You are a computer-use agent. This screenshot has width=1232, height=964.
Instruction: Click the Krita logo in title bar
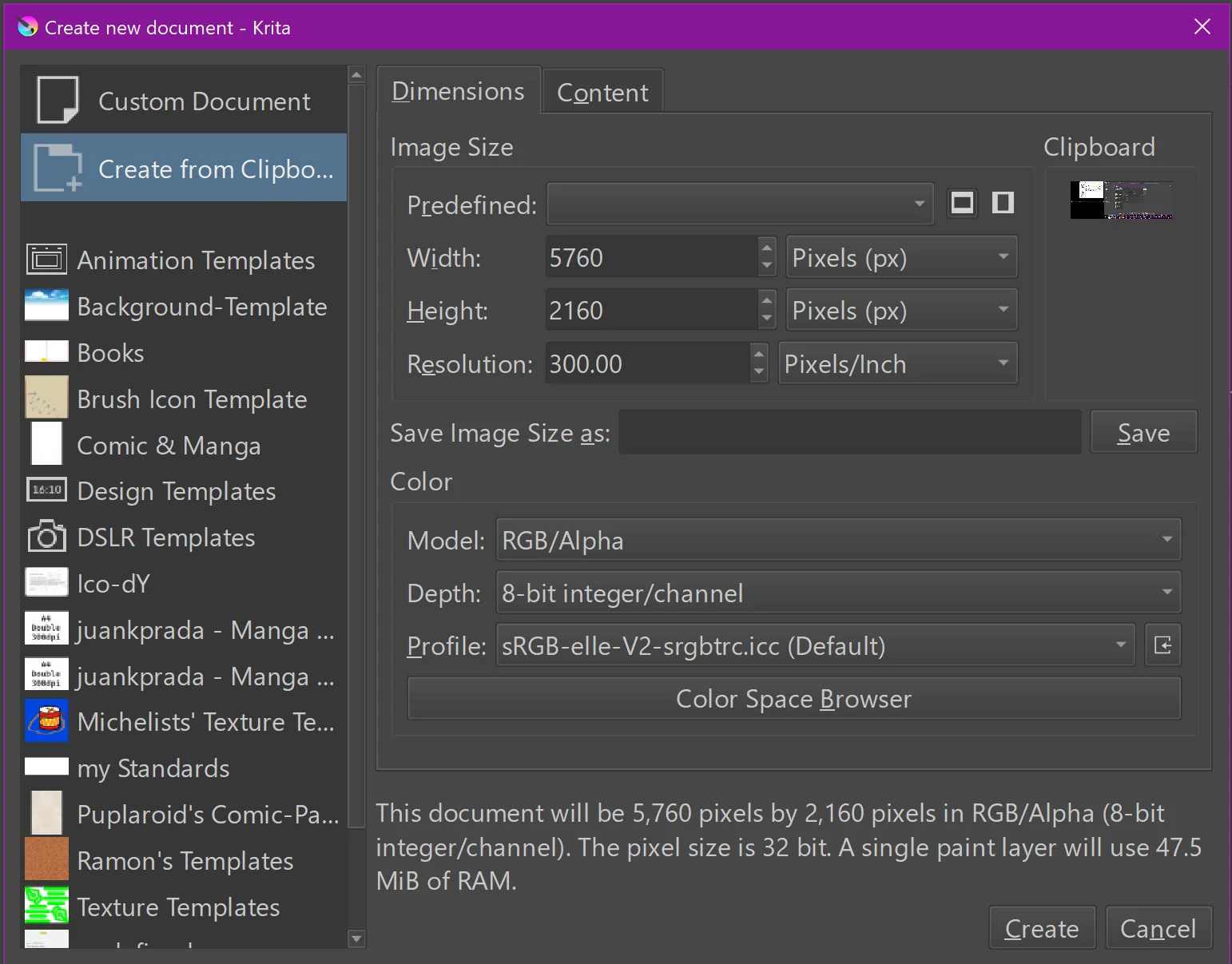coord(27,27)
